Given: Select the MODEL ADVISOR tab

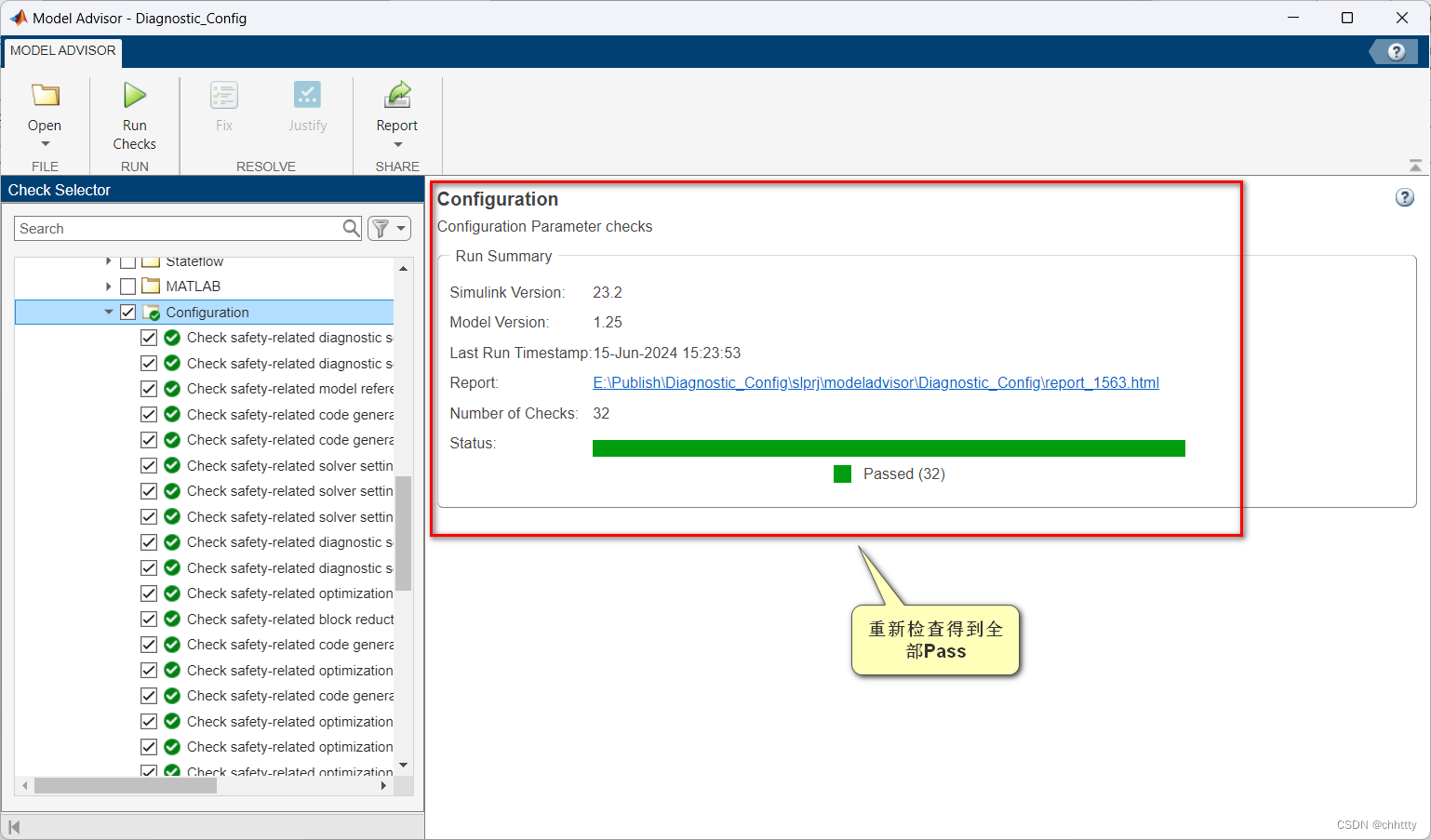Looking at the screenshot, I should pos(63,51).
